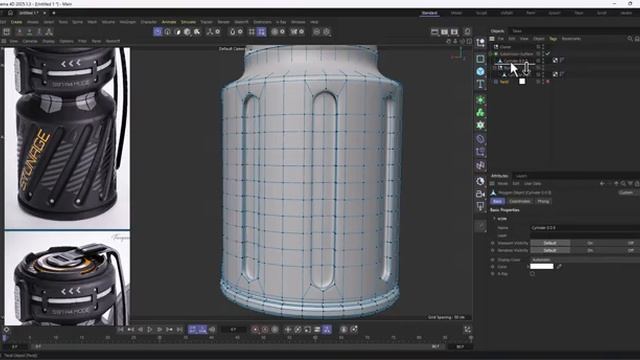Switch to the Takes tab
Screen dimensions: 640x360
[x=517, y=31]
